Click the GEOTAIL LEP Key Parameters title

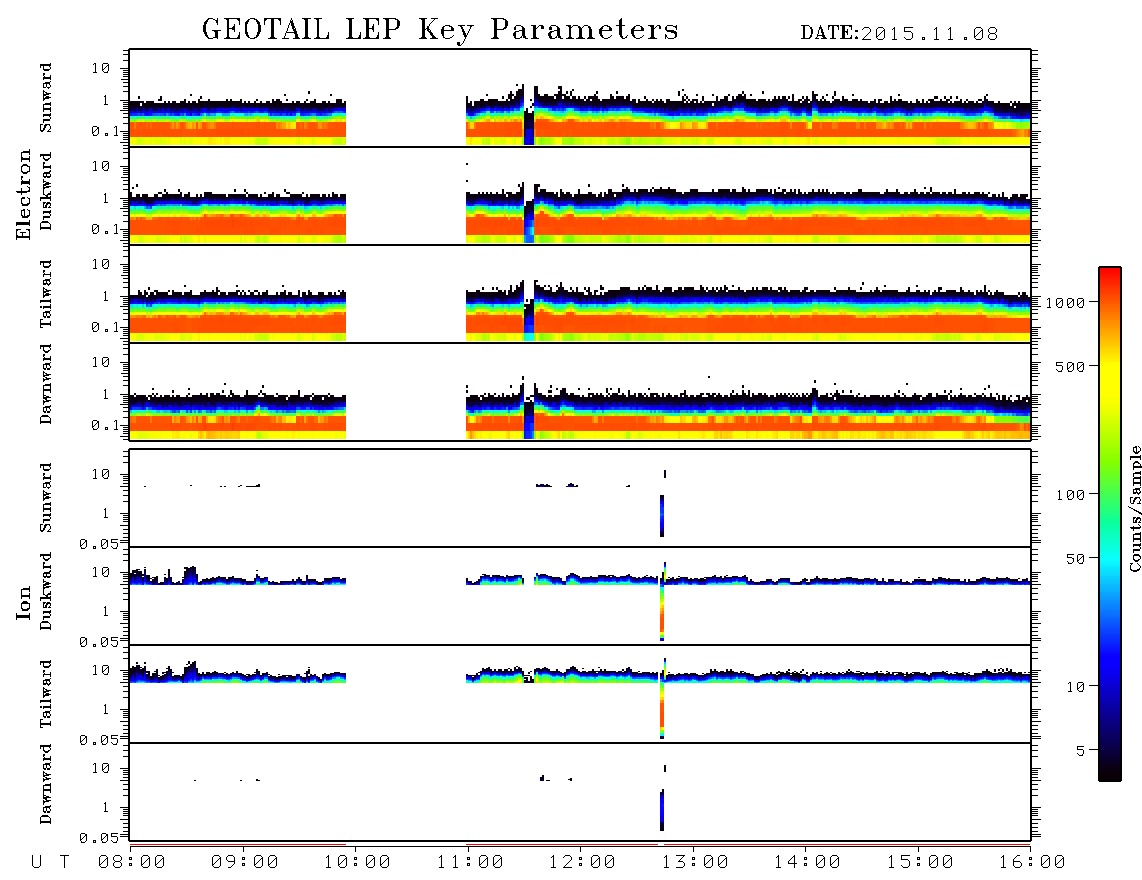coord(440,30)
